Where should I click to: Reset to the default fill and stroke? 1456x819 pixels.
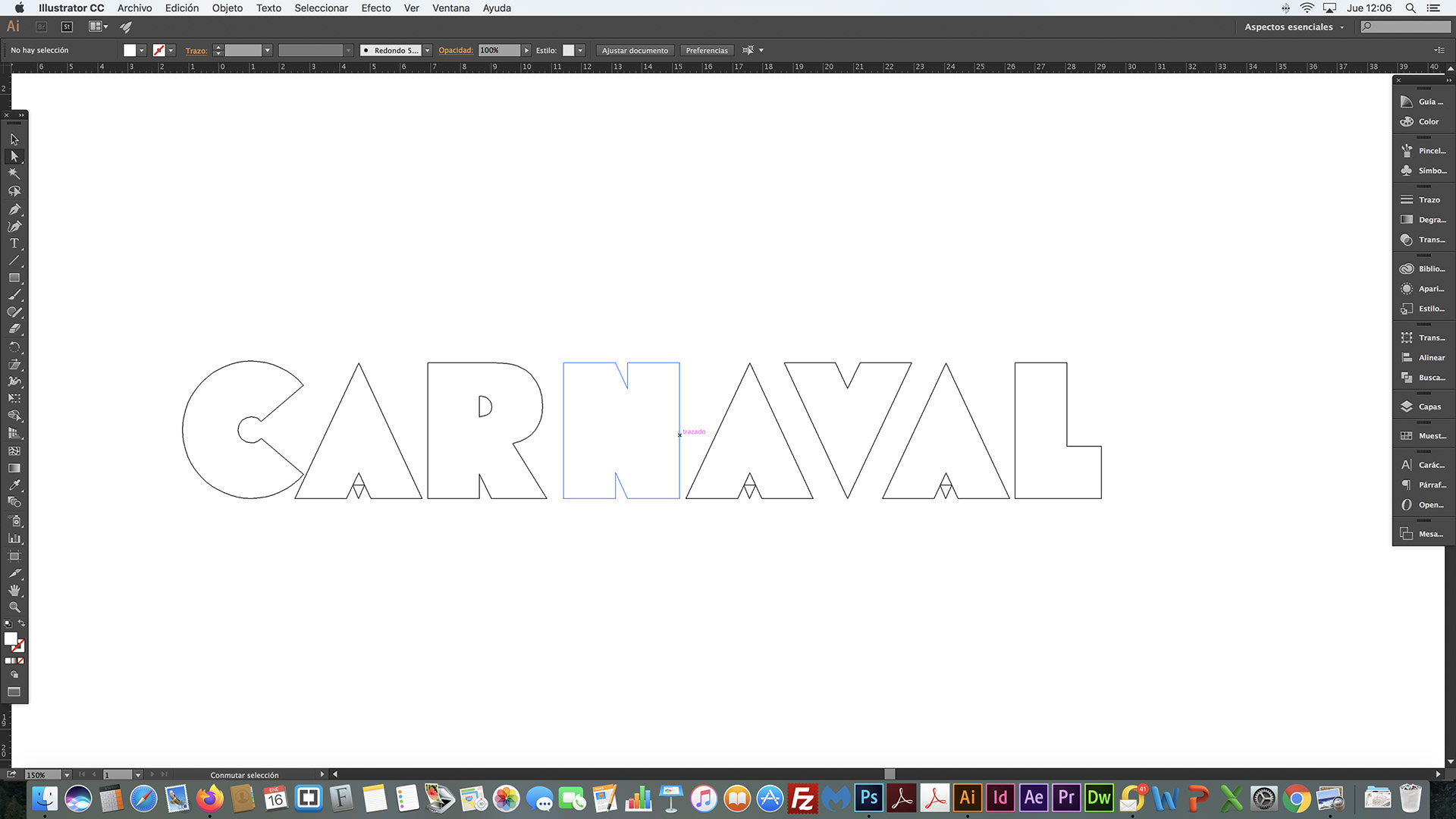click(x=8, y=624)
